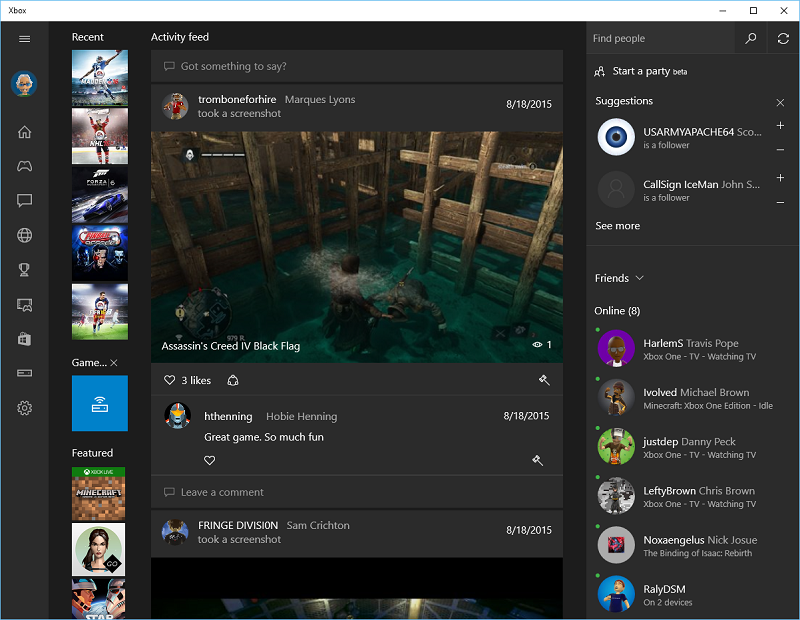
Task: Like the Assassin's Creed IV screenshot
Action: 170,380
